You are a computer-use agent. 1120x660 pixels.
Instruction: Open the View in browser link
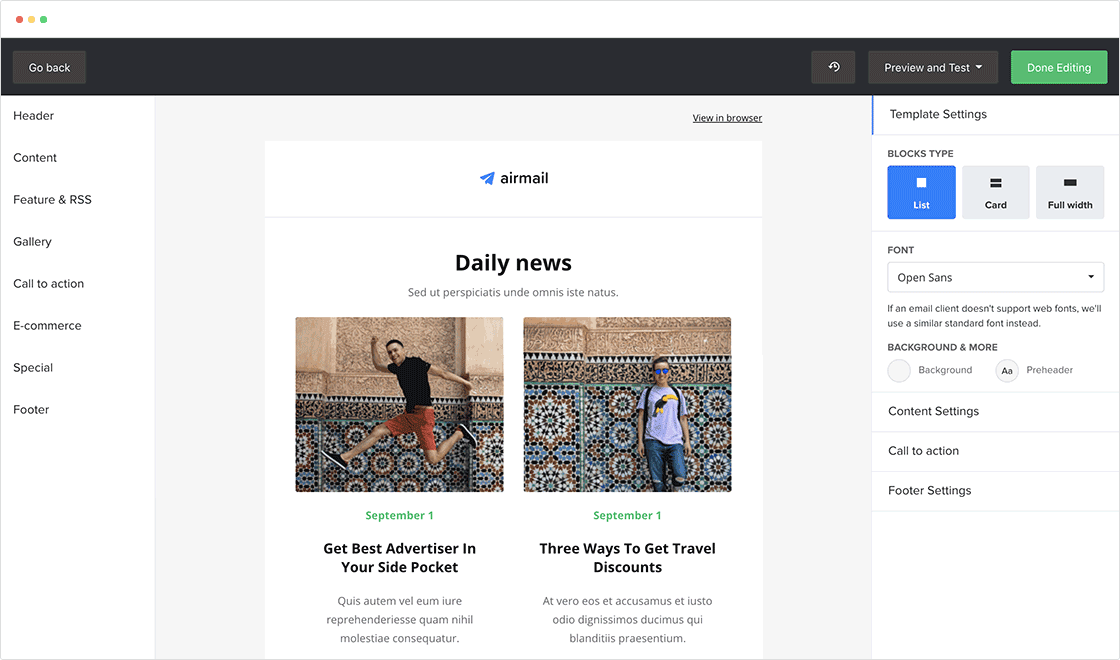click(x=727, y=118)
